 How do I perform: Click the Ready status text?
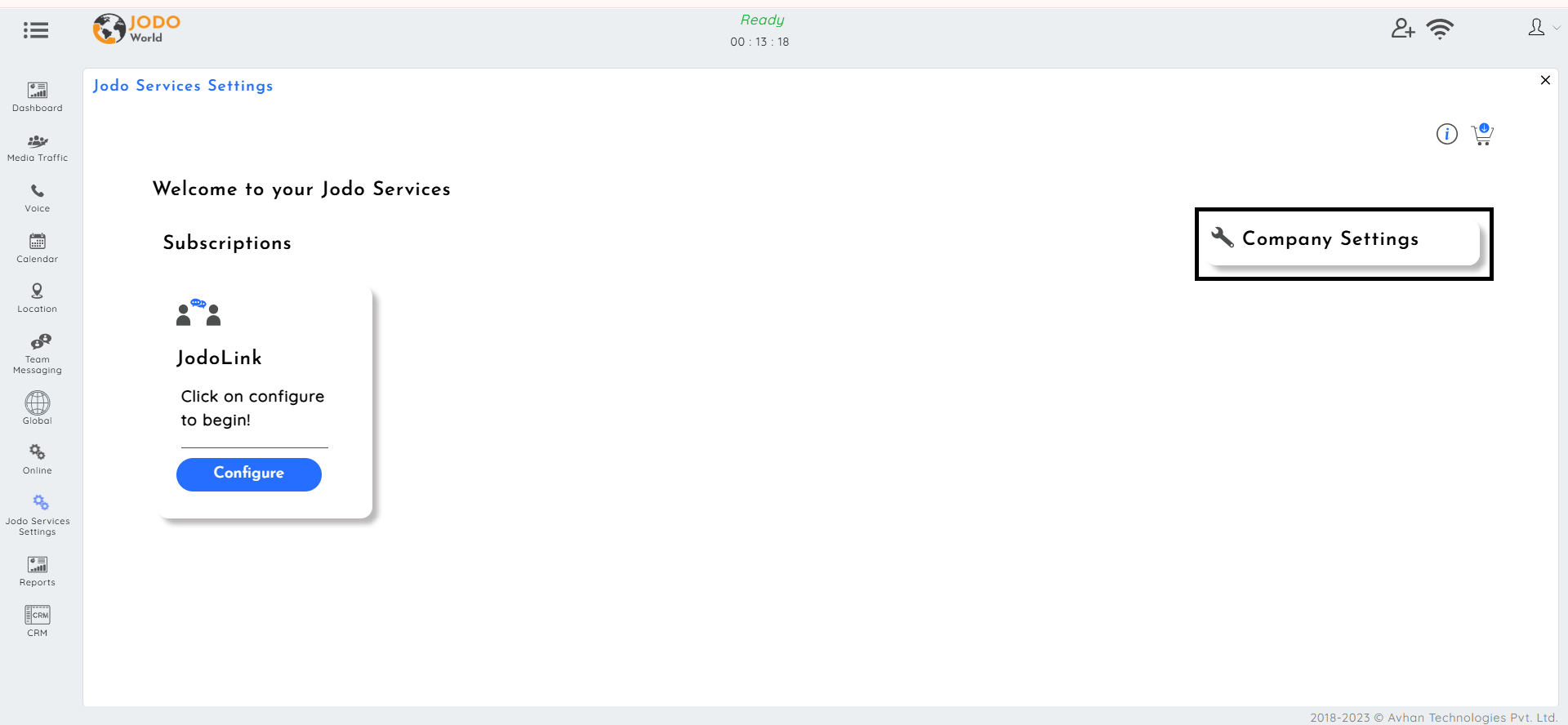point(762,20)
